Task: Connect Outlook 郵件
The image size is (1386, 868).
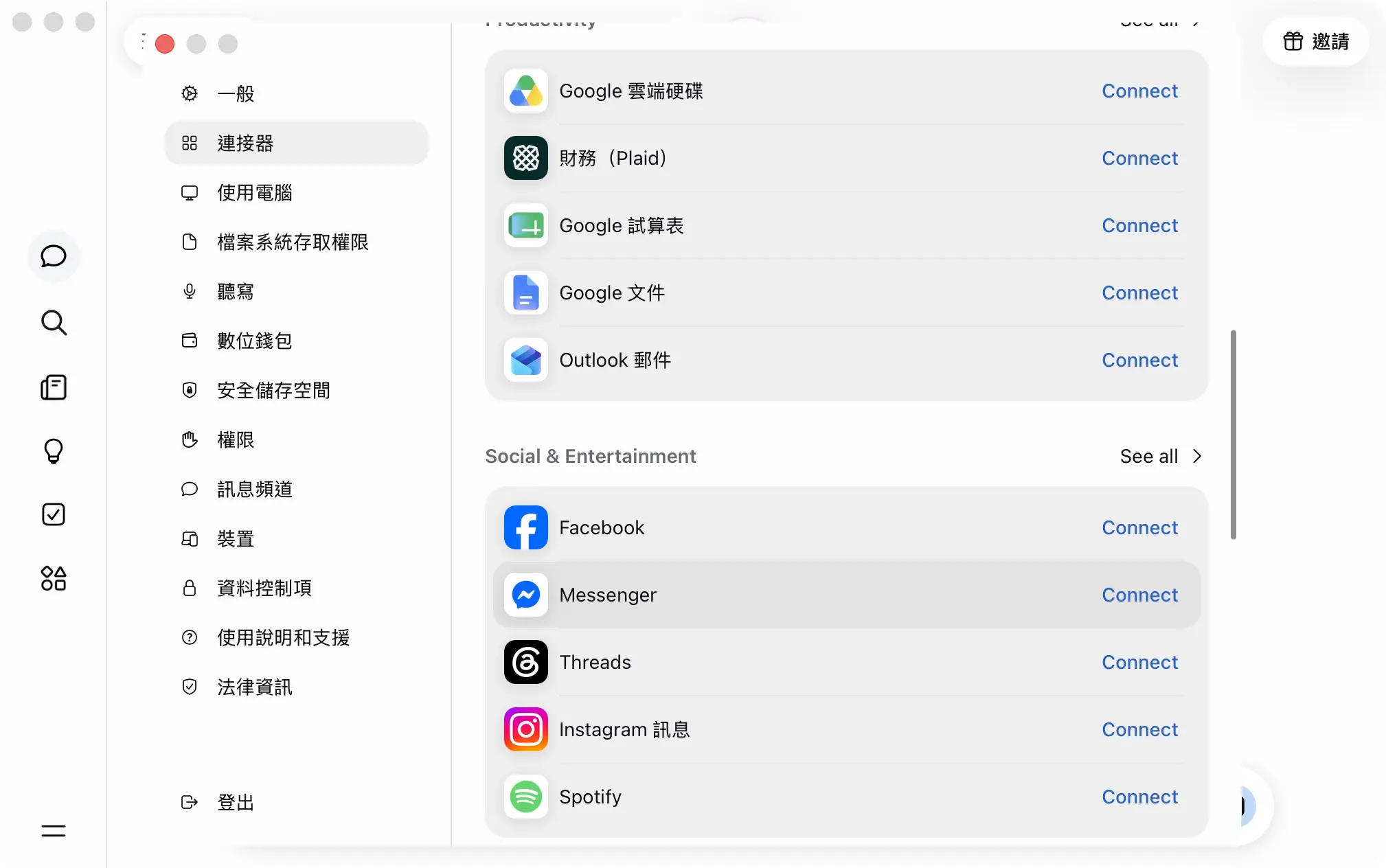Action: (1140, 360)
